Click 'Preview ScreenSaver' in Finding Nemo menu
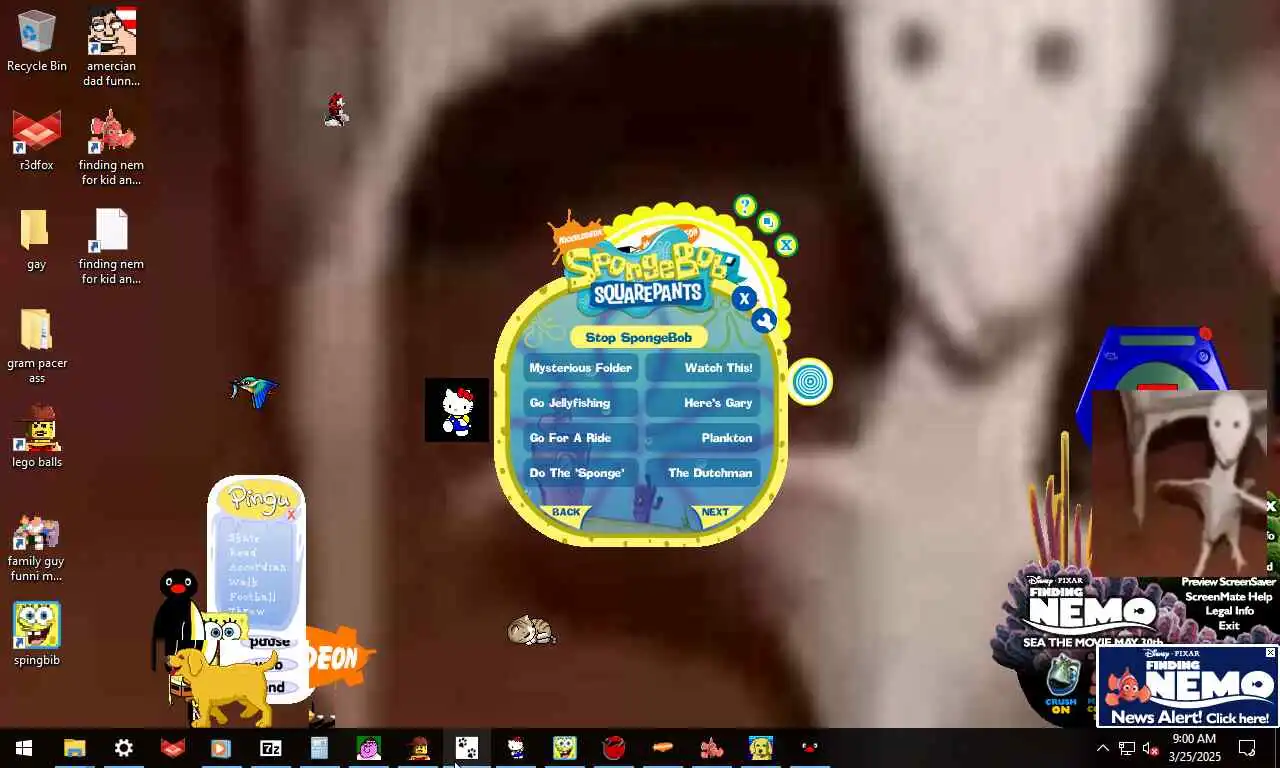1280x768 pixels. click(x=1228, y=582)
